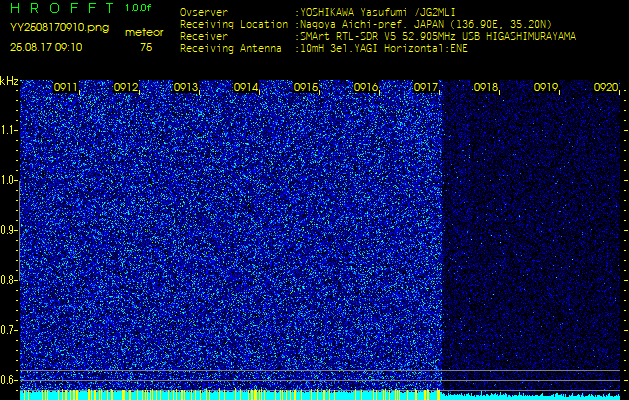The width and height of the screenshot is (629, 400).
Task: Click the 0913 time marker
Action: click(x=186, y=87)
